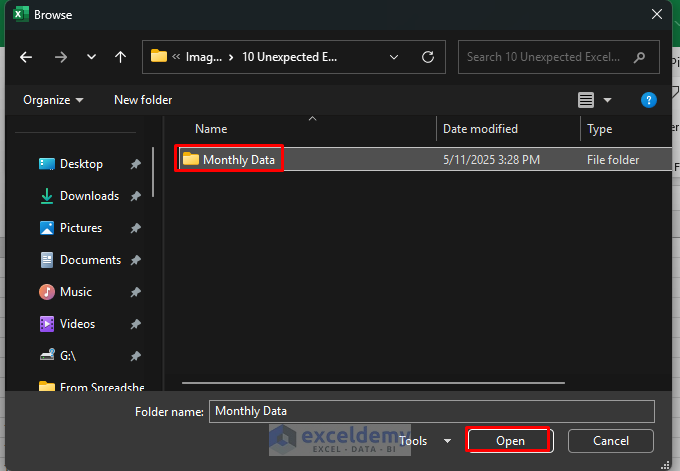Expand the view options dropdown arrow

tap(608, 100)
